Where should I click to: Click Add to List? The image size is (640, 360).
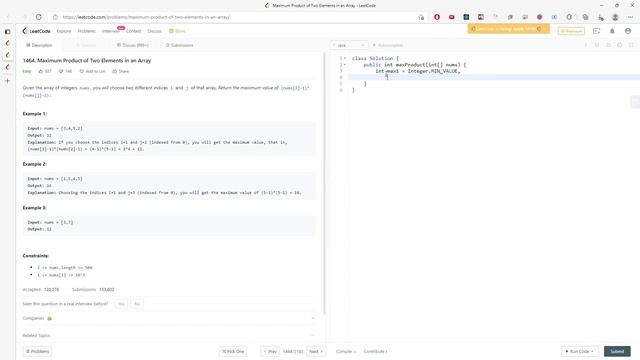(x=92, y=71)
